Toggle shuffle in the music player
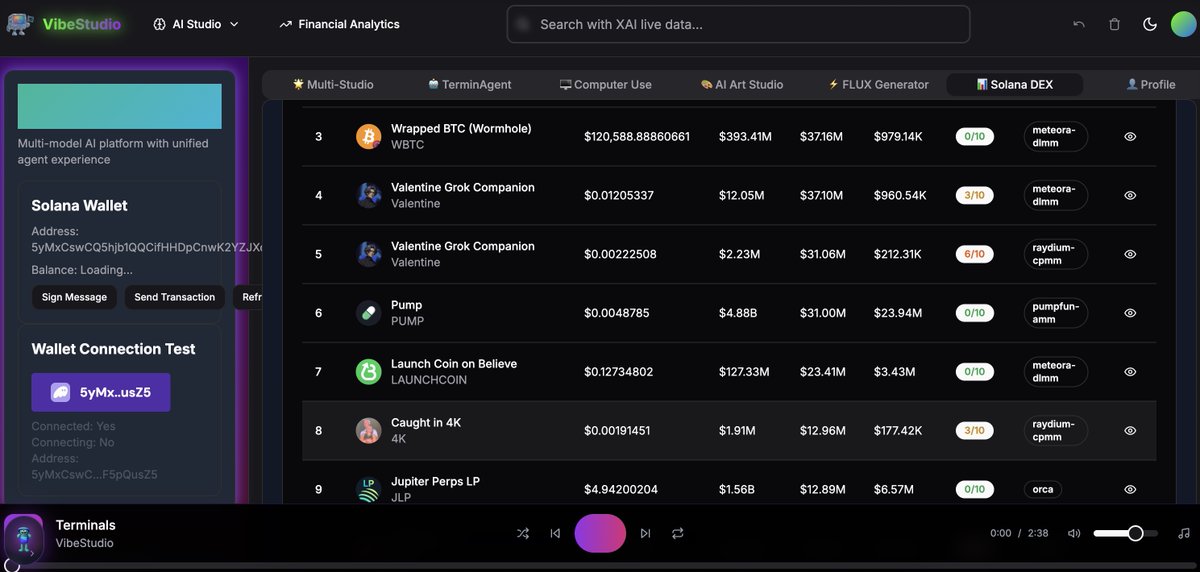The image size is (1200, 572). pos(523,533)
